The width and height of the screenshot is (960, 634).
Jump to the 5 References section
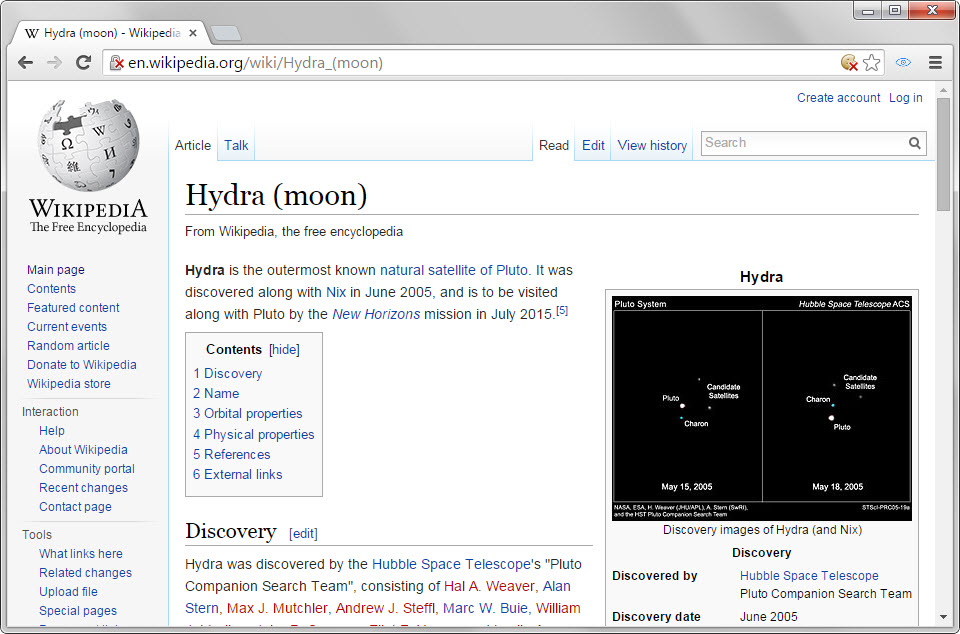click(231, 455)
